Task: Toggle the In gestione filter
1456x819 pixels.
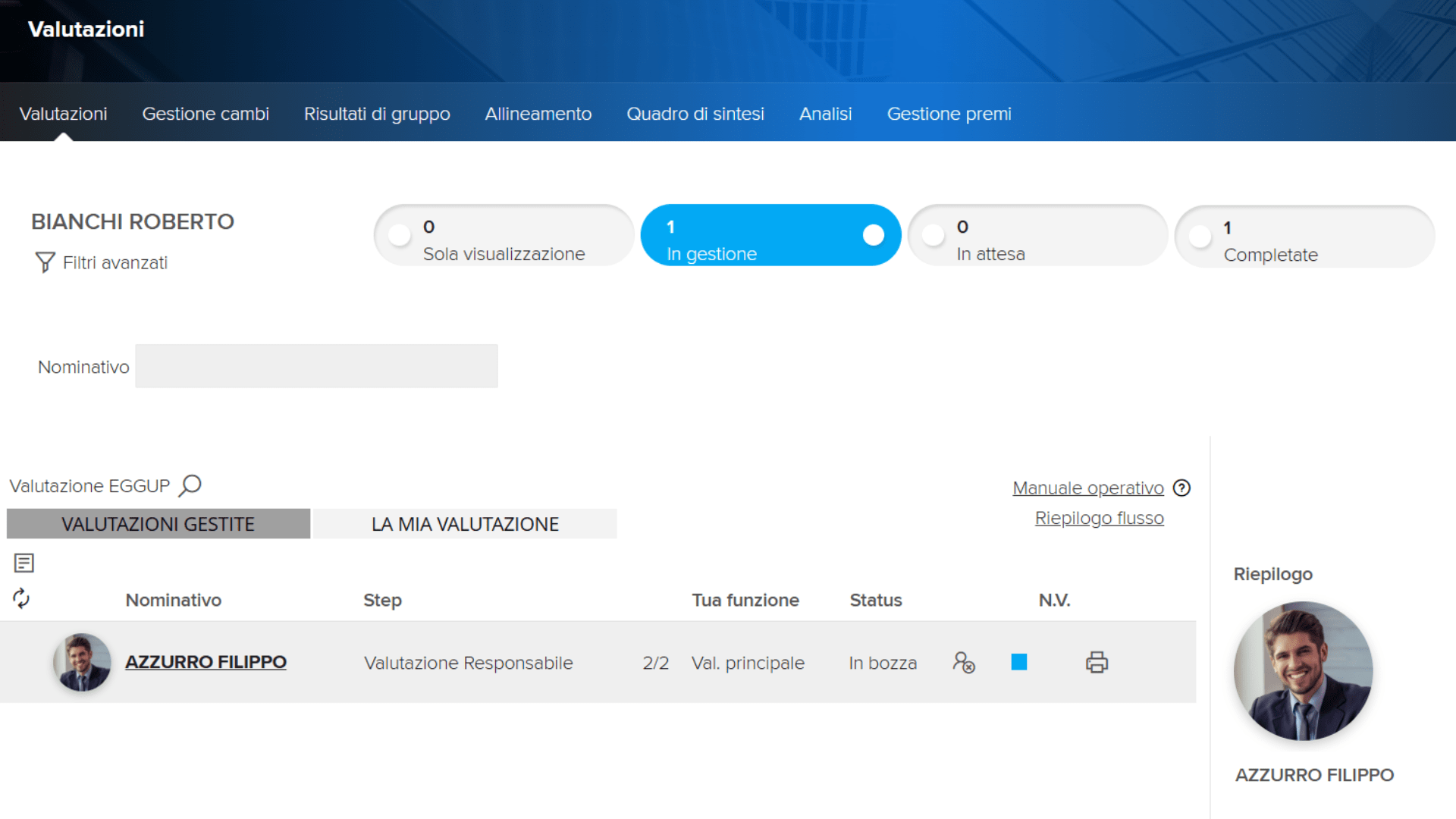Action: 770,235
